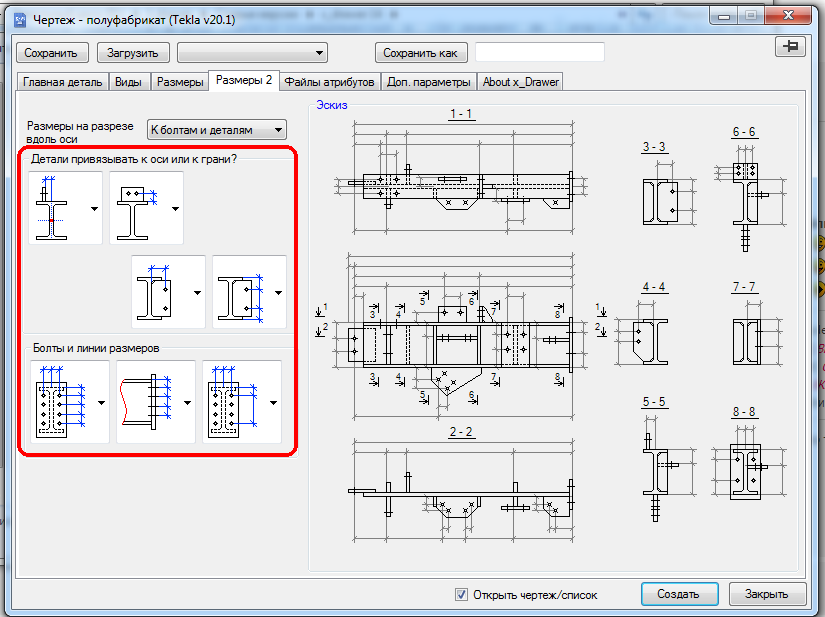Open the arrow beside the red-axis I-beam picture
Screen dimensions: 825x617
pos(94,208)
